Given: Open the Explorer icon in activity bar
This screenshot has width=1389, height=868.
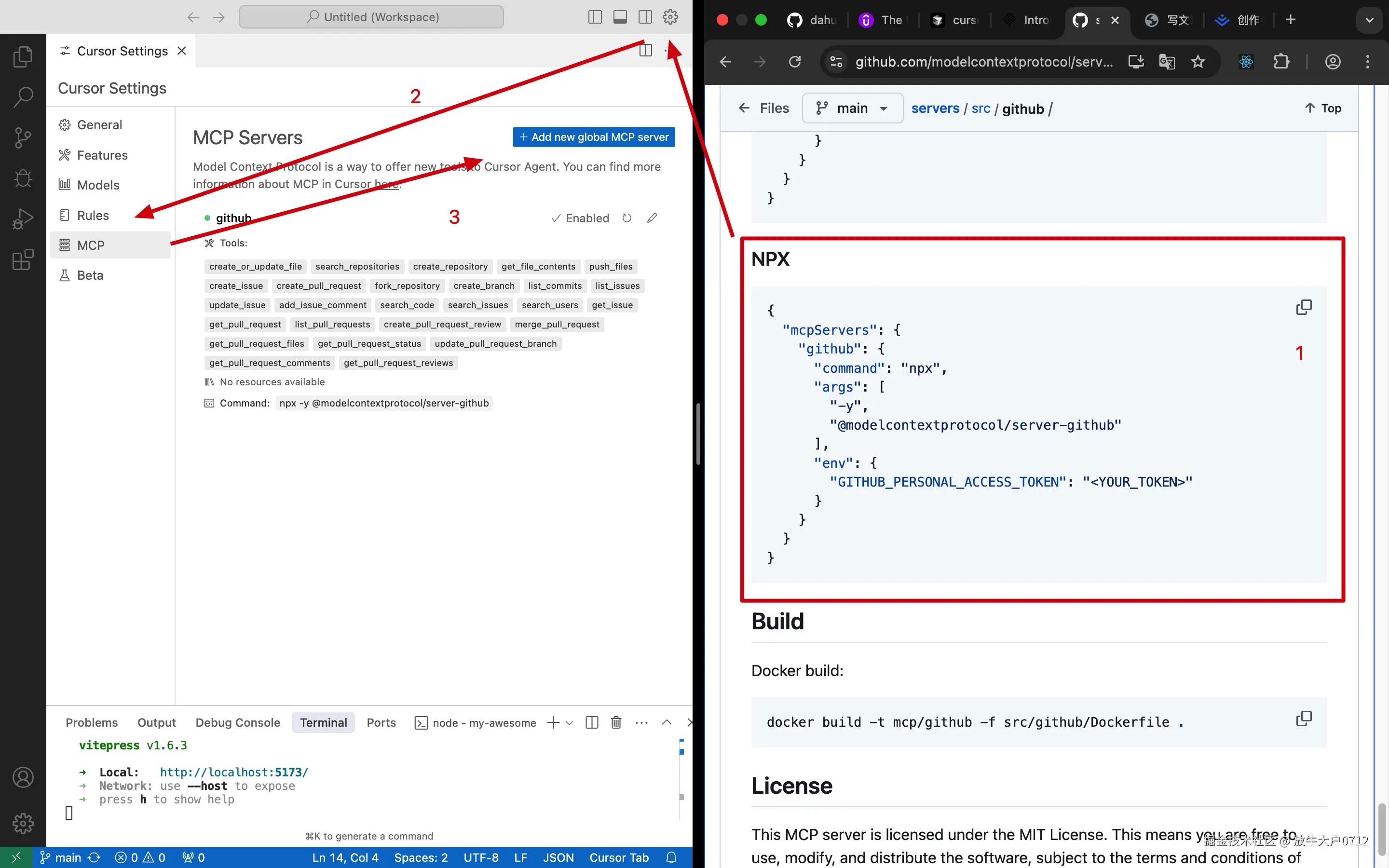Looking at the screenshot, I should pyautogui.click(x=22, y=56).
